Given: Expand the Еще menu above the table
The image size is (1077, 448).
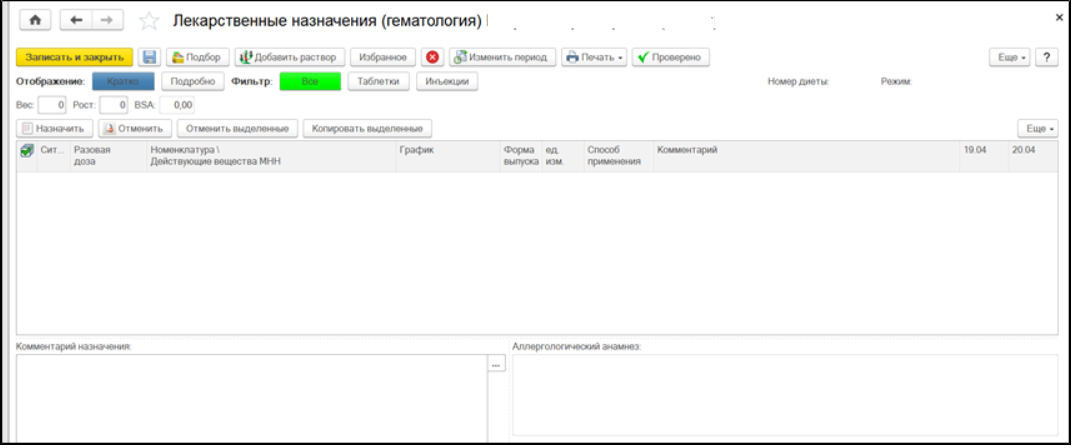Looking at the screenshot, I should click(x=1036, y=129).
